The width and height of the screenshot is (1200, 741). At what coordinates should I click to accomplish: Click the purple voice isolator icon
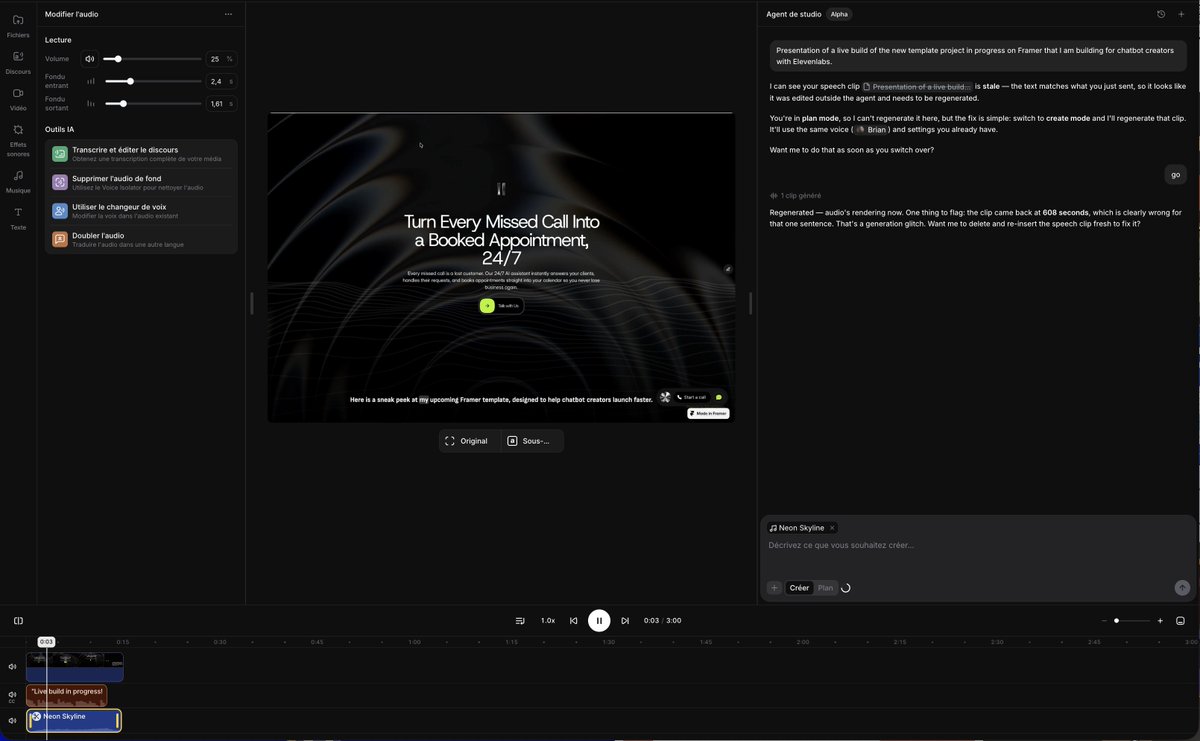pos(60,182)
